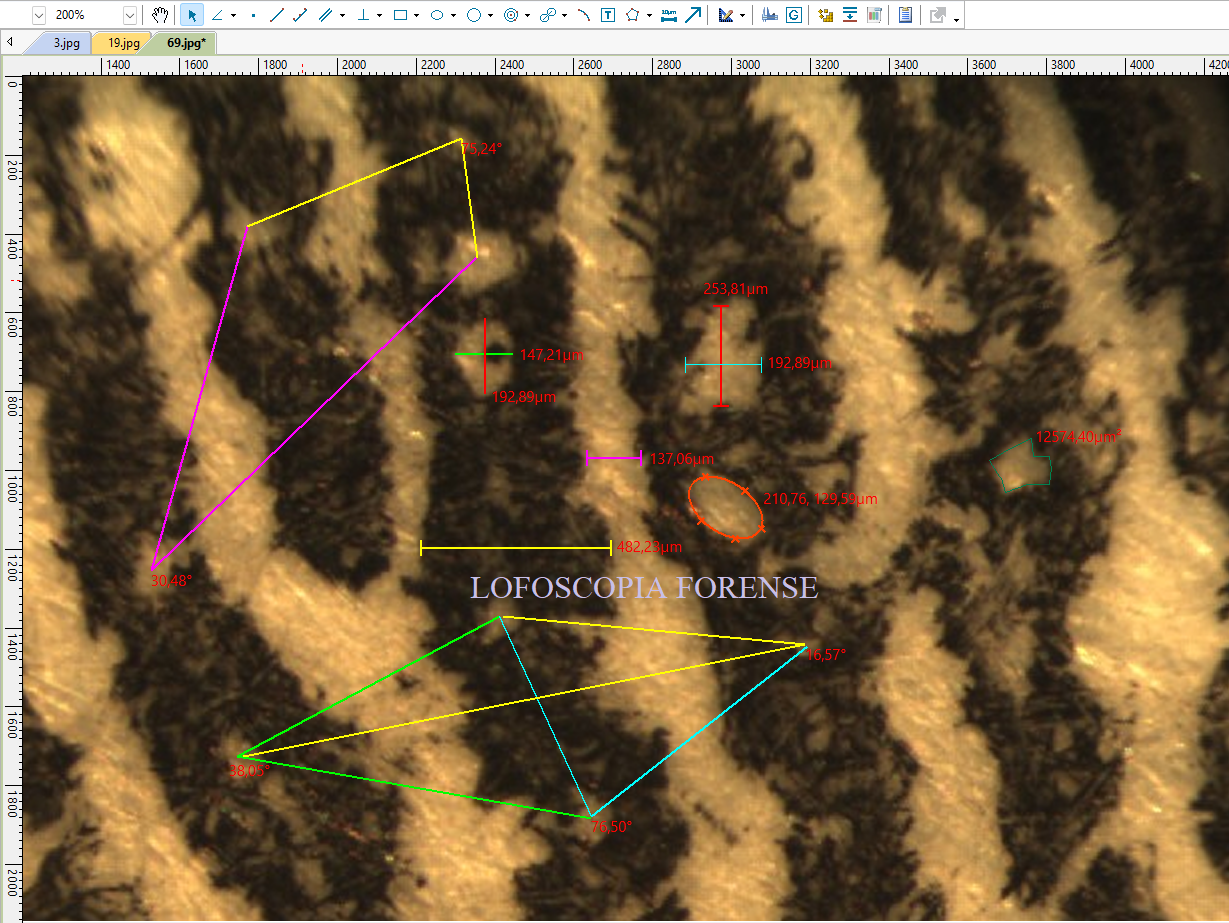Screen dimensions: 1229x923
Task: Pick the rectangle drawing tool
Action: pos(400,15)
